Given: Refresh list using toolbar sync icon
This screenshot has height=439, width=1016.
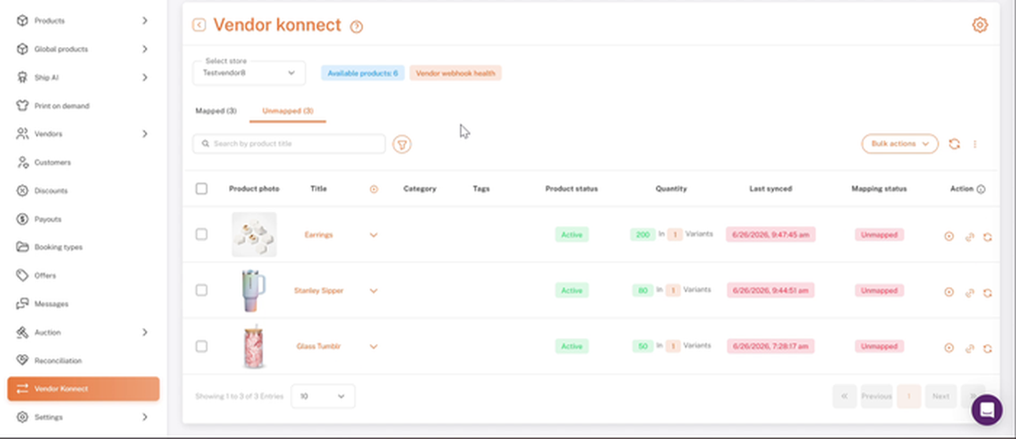Looking at the screenshot, I should (954, 144).
